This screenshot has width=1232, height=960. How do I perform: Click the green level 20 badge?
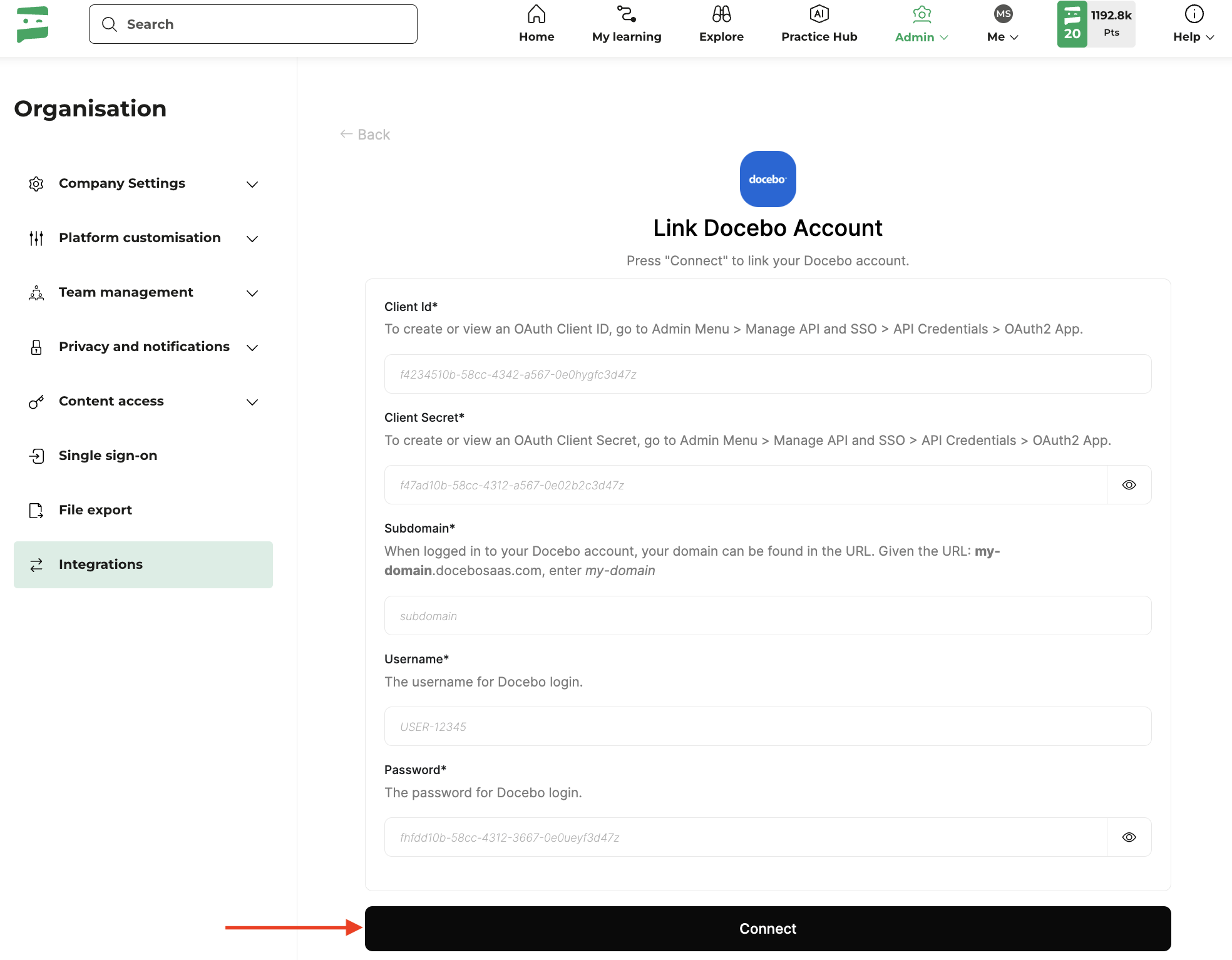(x=1072, y=24)
